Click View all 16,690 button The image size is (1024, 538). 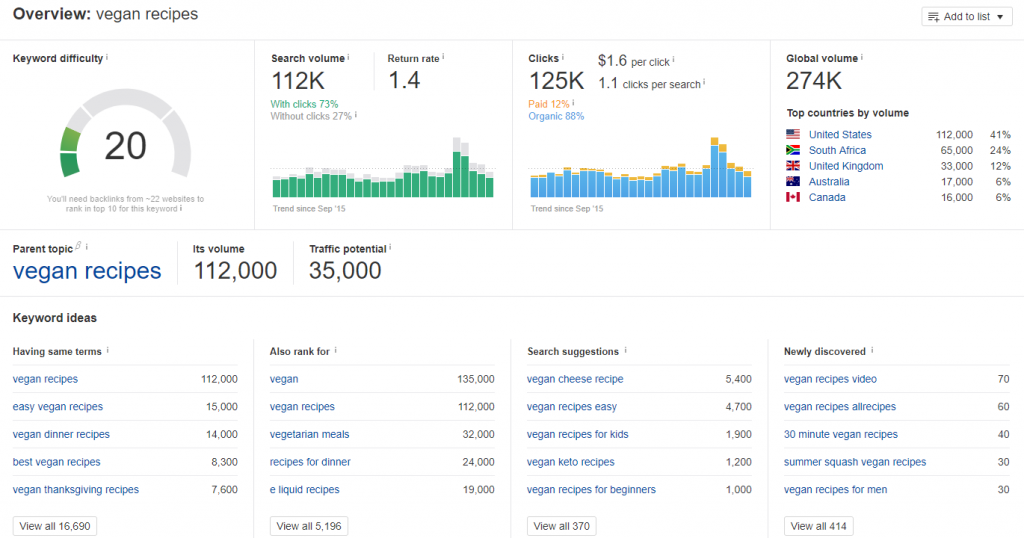pos(55,526)
